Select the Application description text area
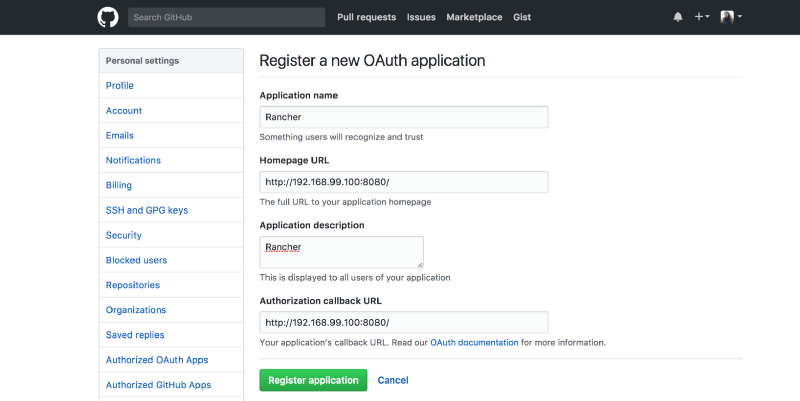 tap(341, 251)
